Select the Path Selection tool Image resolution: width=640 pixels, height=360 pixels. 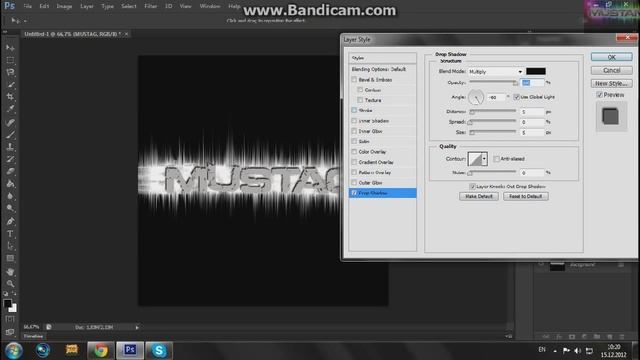pyautogui.click(x=10, y=246)
